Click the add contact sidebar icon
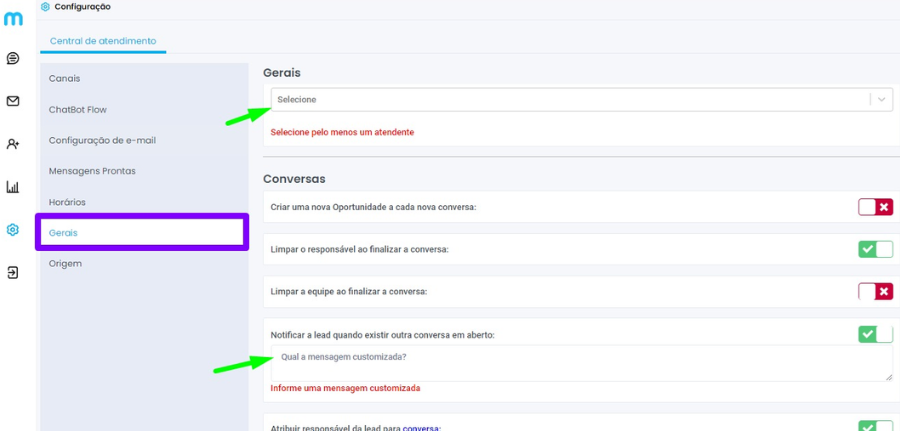 tap(13, 144)
